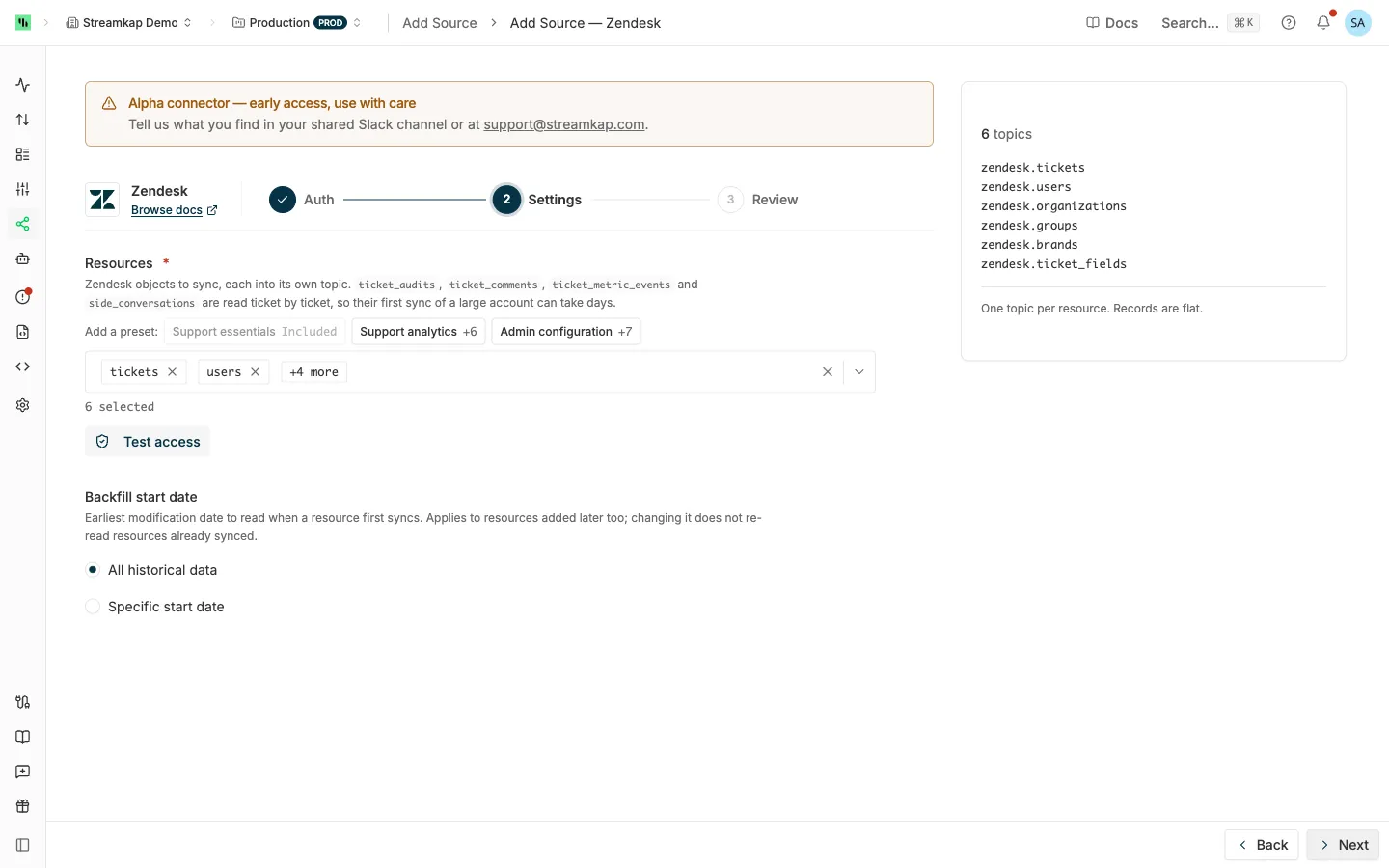Open the document file icon in sidebar
This screenshot has width=1389, height=868.
click(23, 332)
